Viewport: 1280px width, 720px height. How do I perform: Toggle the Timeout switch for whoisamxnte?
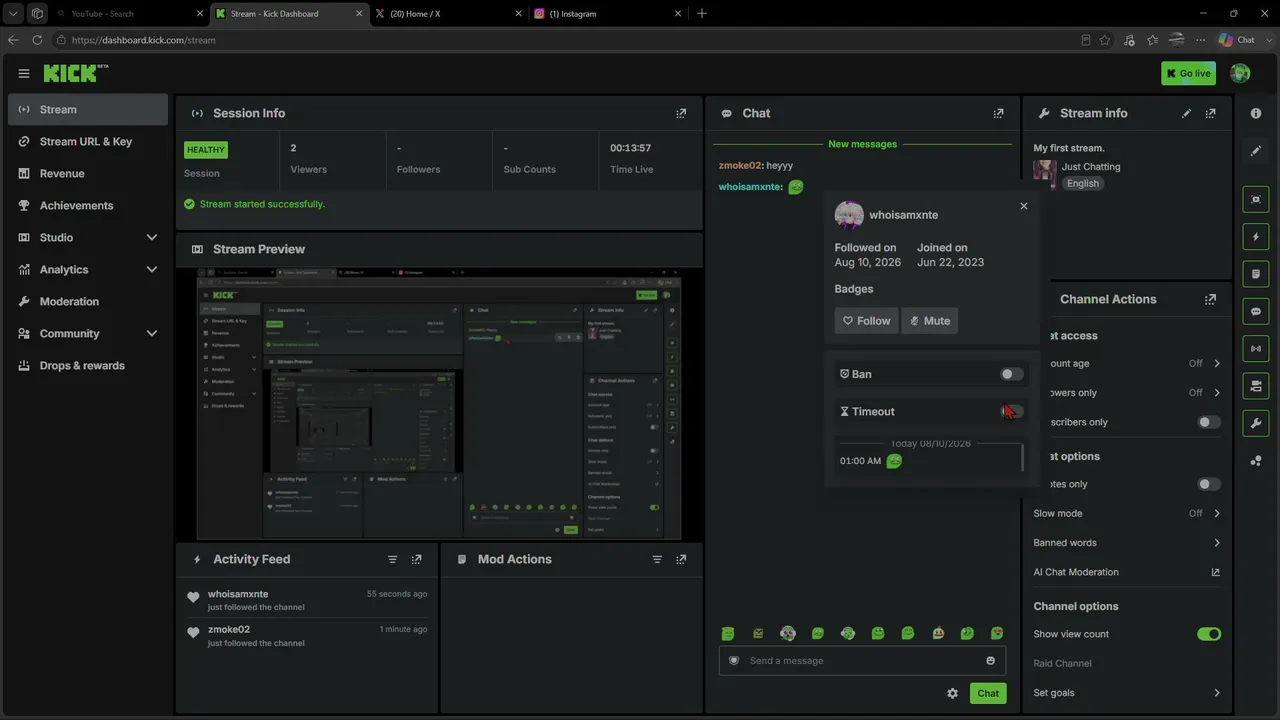pyautogui.click(x=1012, y=411)
